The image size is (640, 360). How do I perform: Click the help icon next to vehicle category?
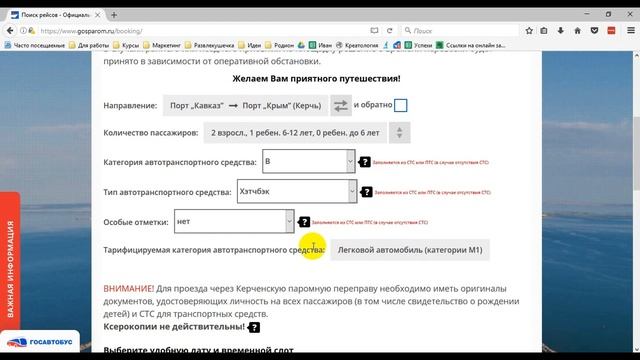pyautogui.click(x=364, y=162)
